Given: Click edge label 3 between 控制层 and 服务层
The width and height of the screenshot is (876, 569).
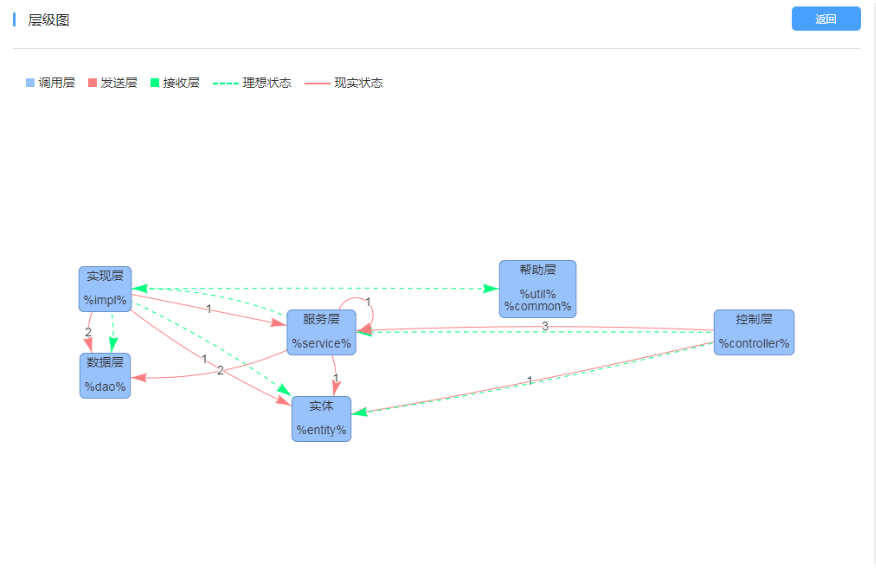Looking at the screenshot, I should coord(545,326).
